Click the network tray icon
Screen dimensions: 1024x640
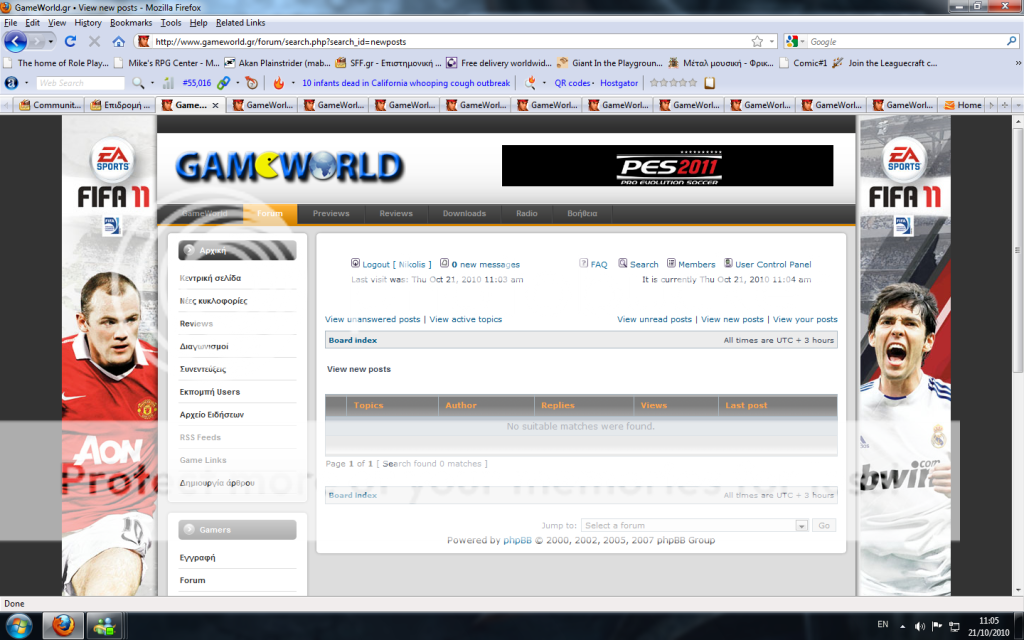[953, 626]
